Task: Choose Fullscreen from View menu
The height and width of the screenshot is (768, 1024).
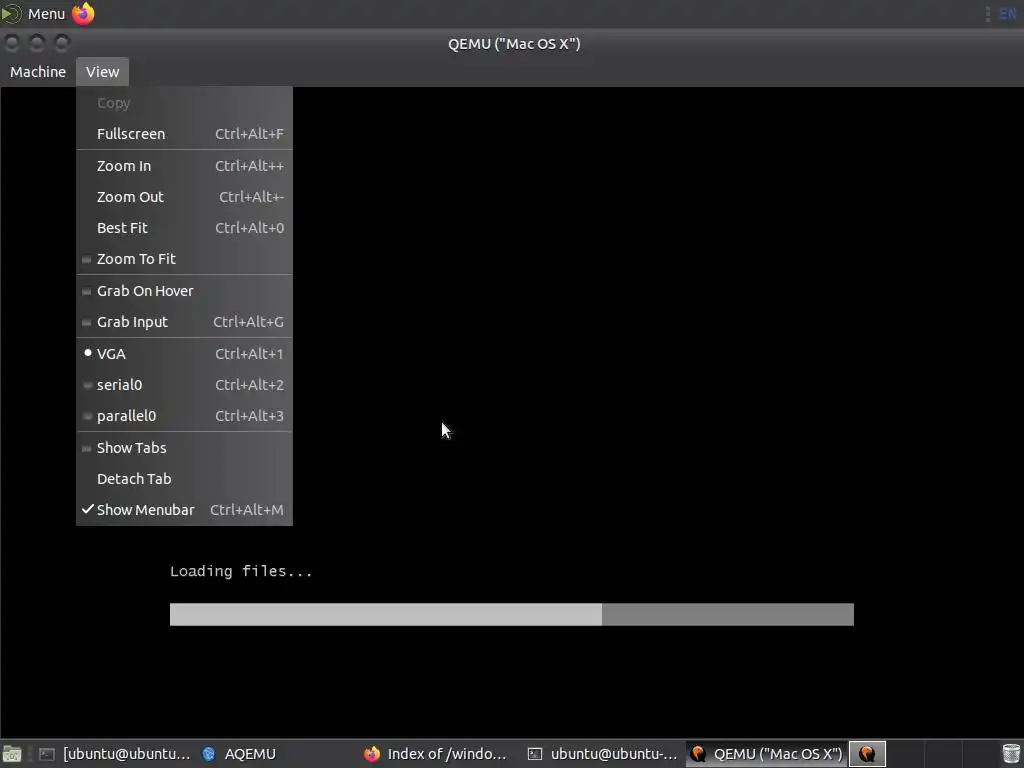Action: coord(184,134)
